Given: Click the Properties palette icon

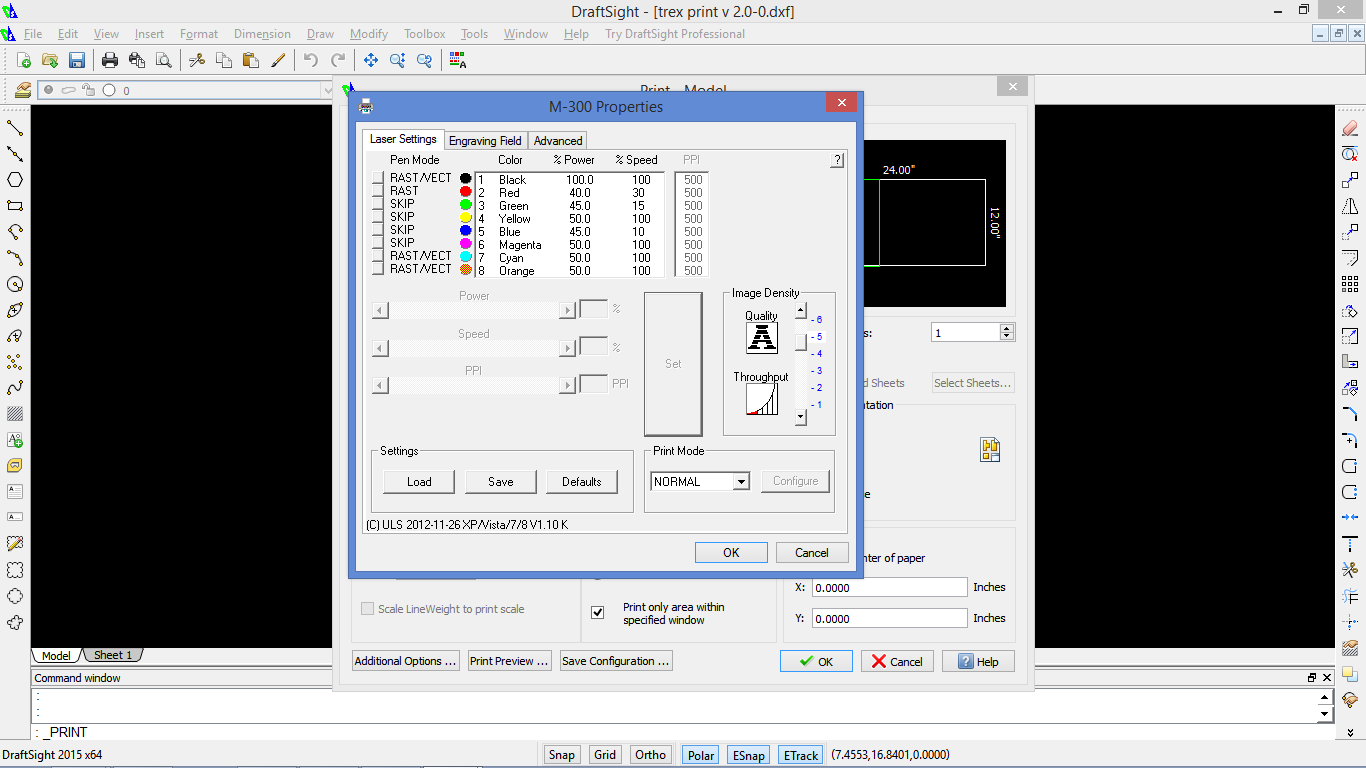Looking at the screenshot, I should 458,60.
